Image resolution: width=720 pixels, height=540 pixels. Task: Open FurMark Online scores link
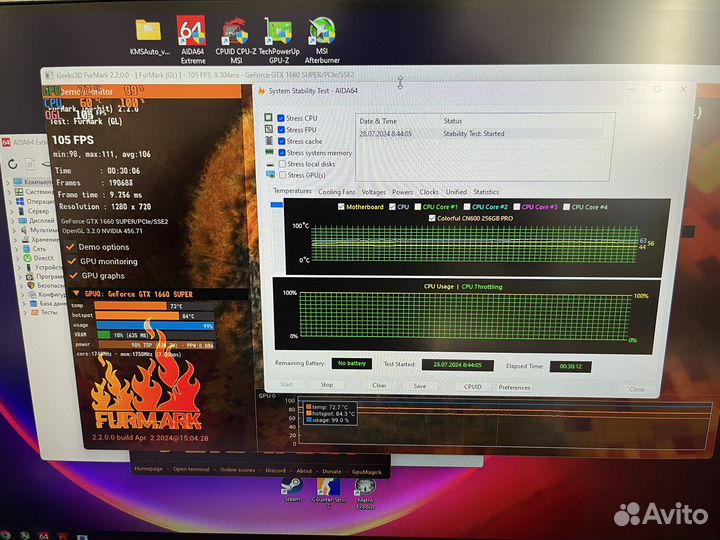pyautogui.click(x=237, y=470)
